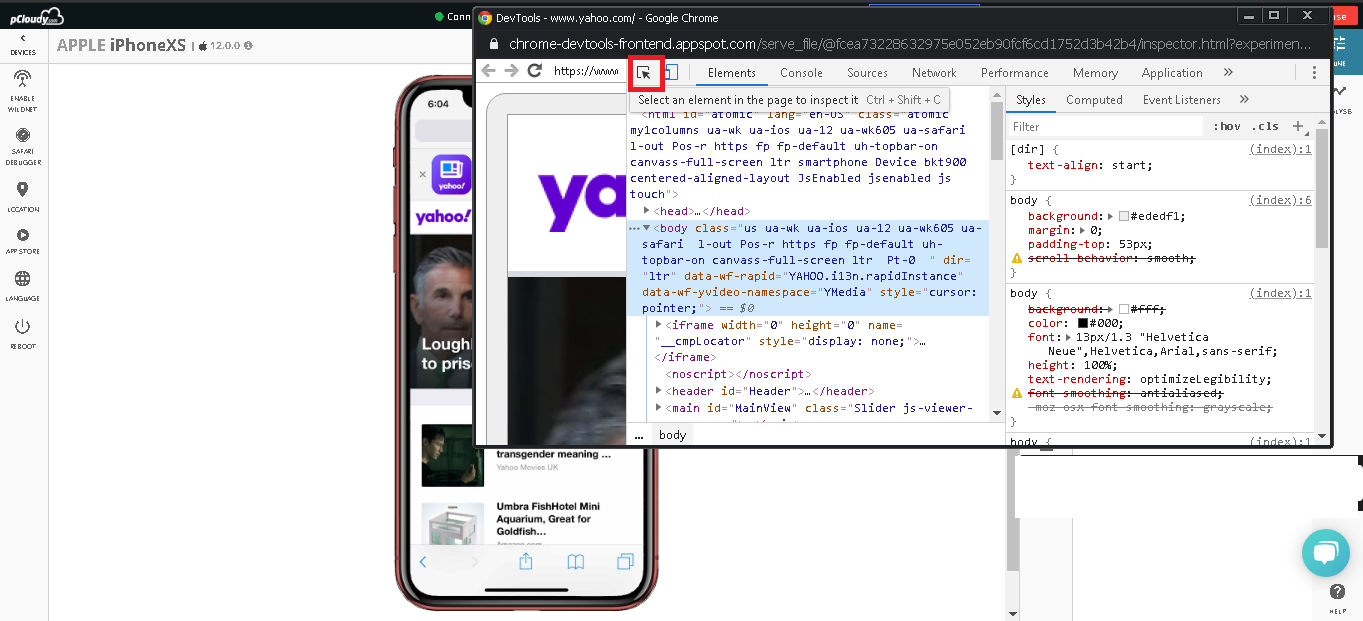Show more Styles sidebar tabs

1244,100
